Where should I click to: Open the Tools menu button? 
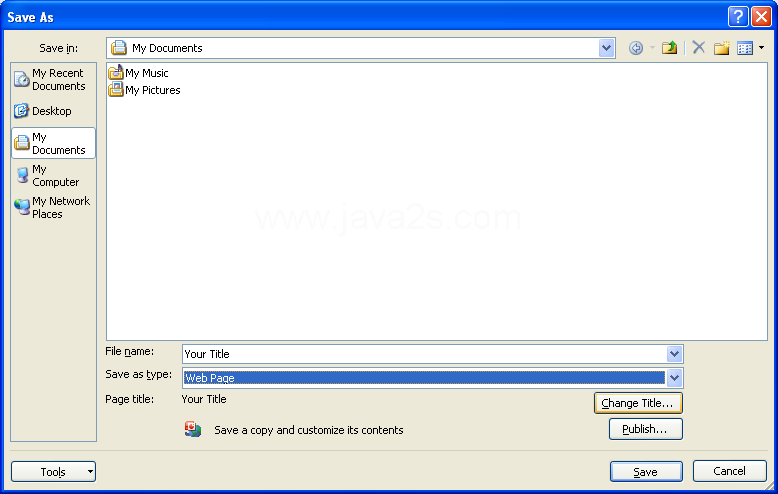54,472
